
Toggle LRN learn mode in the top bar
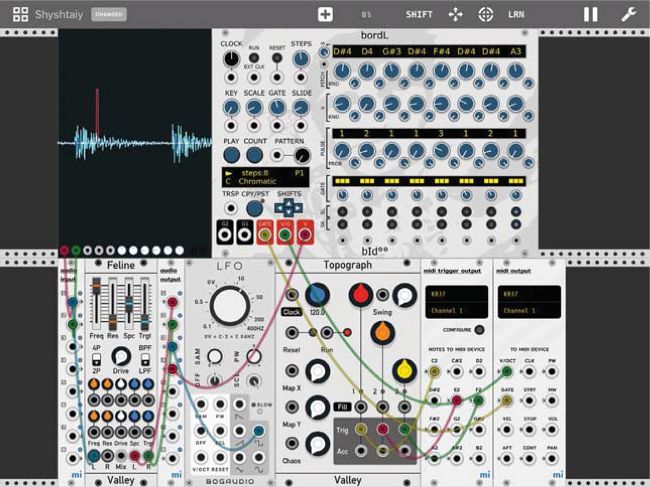515,15
